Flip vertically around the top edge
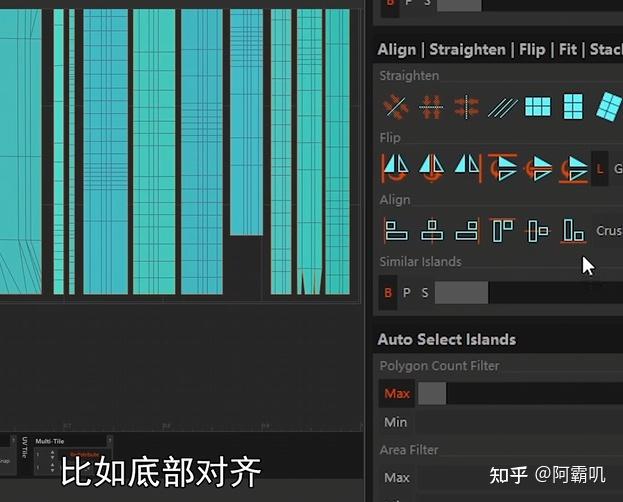The height and width of the screenshot is (502, 623). [x=503, y=169]
